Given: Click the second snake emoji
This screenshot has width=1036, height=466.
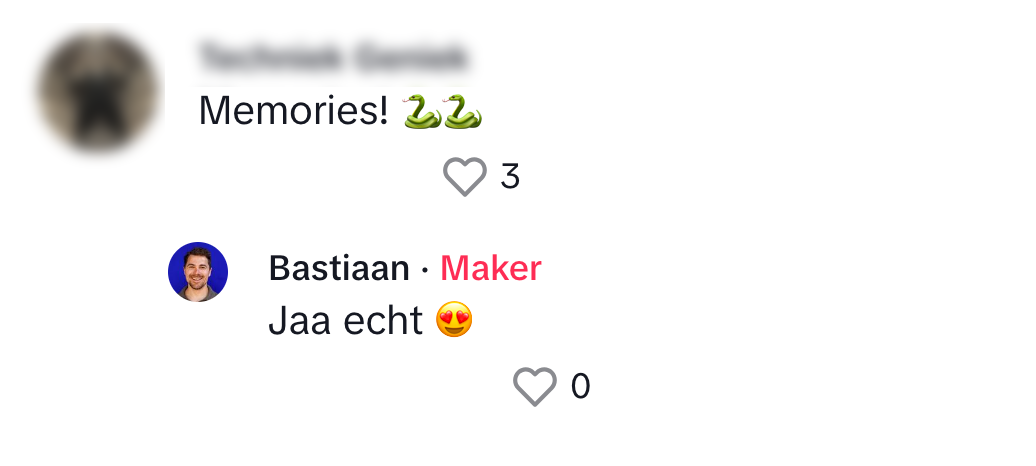Looking at the screenshot, I should point(463,111).
